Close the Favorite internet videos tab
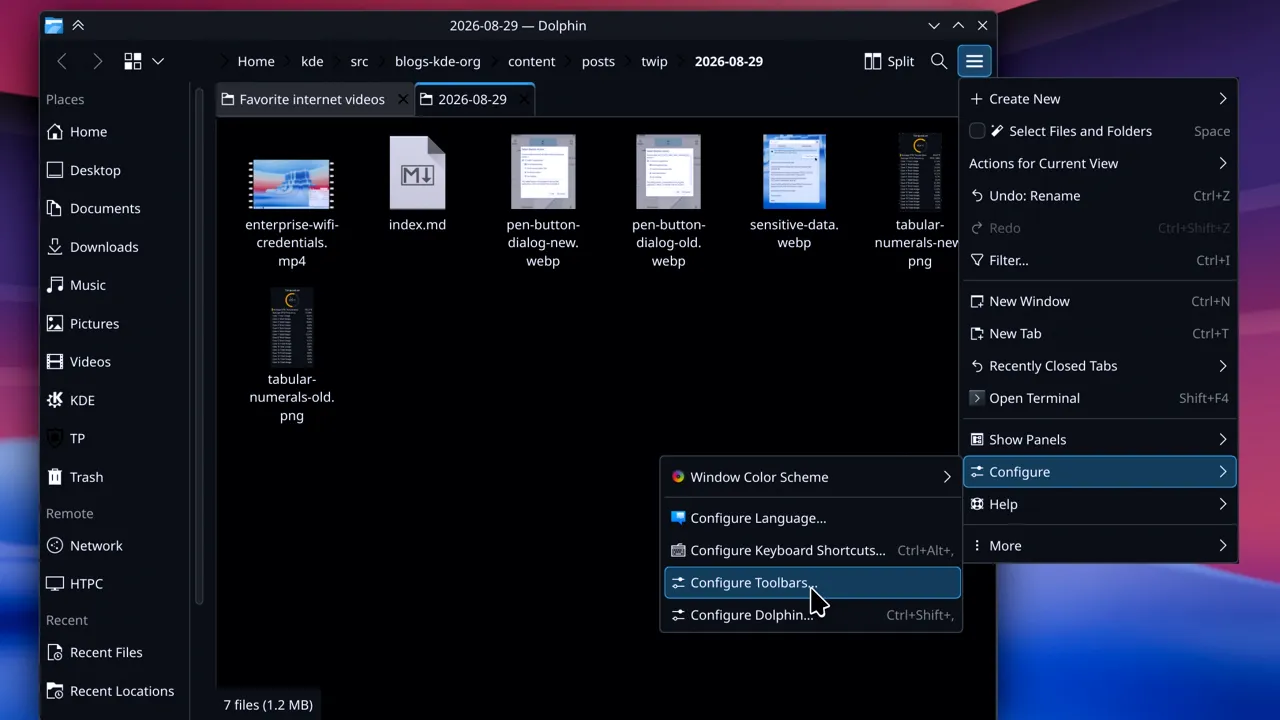 coord(402,100)
